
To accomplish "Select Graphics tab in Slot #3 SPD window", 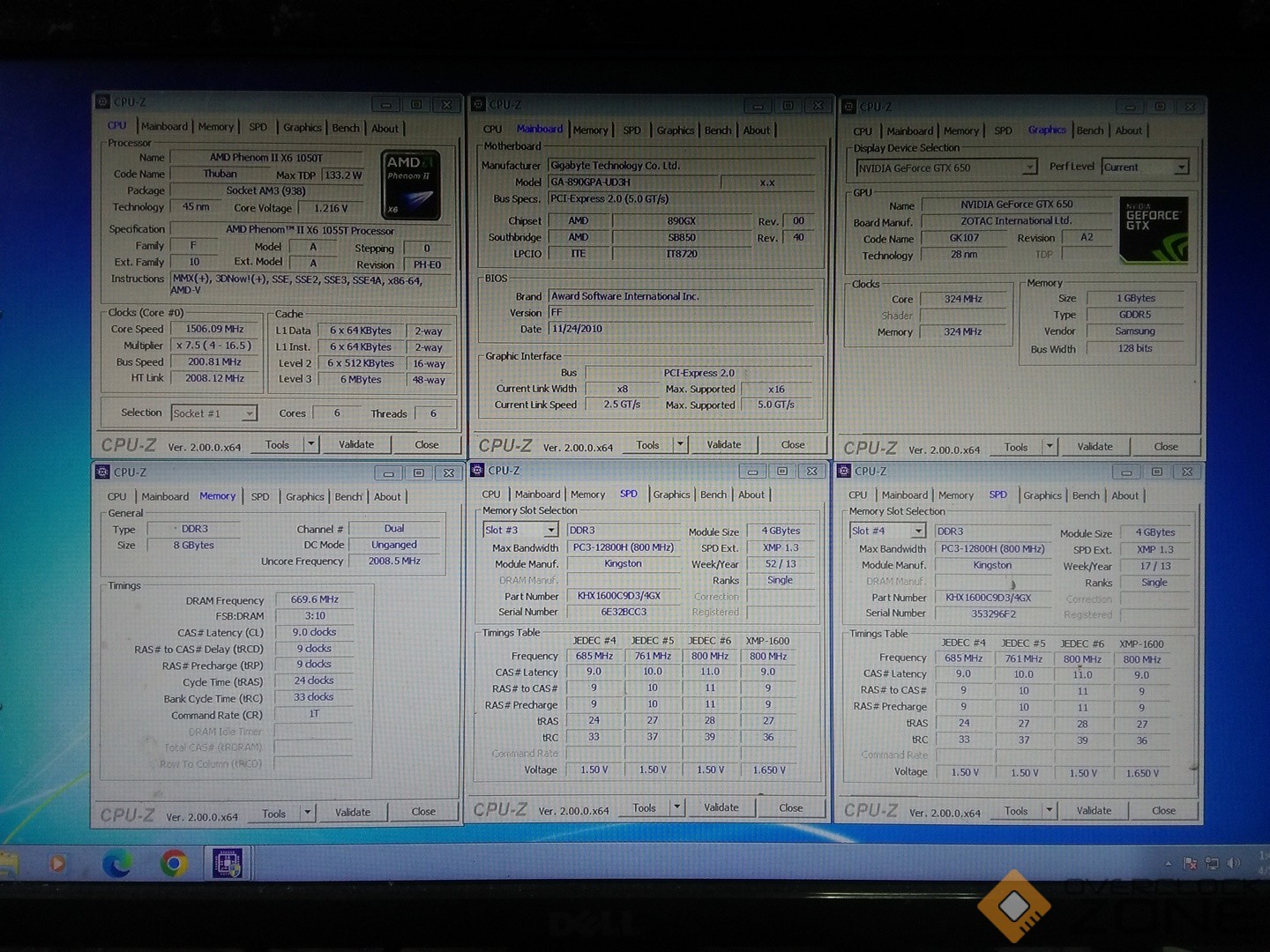I will [671, 495].
